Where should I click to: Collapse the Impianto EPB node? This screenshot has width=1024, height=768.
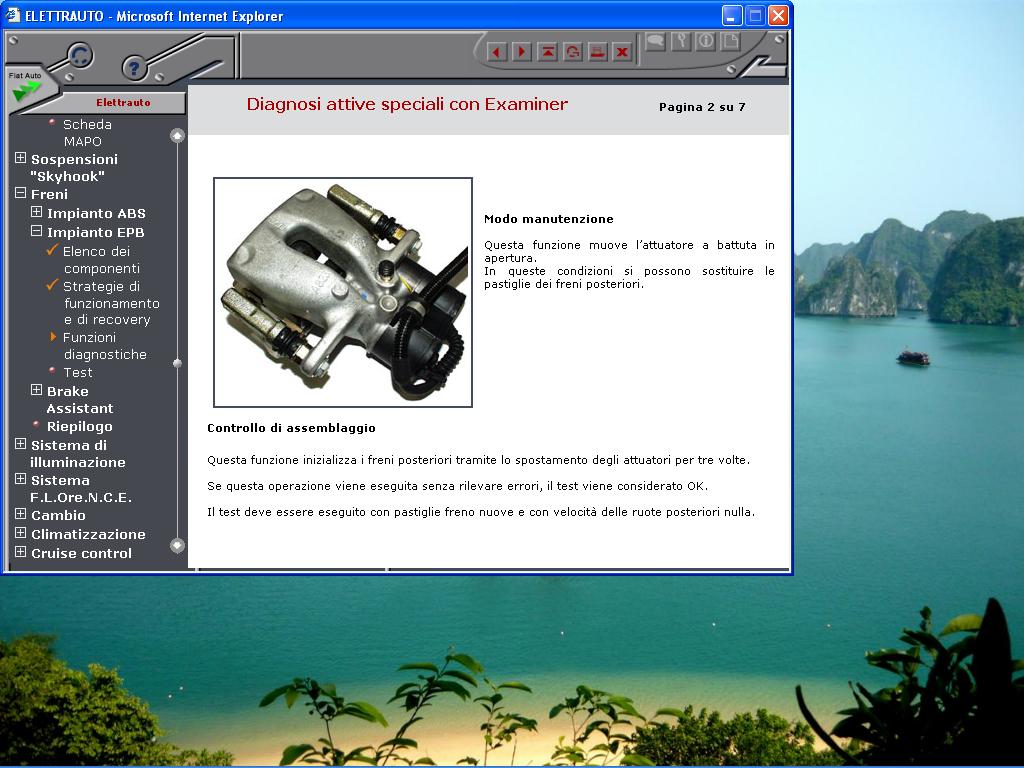click(x=37, y=231)
